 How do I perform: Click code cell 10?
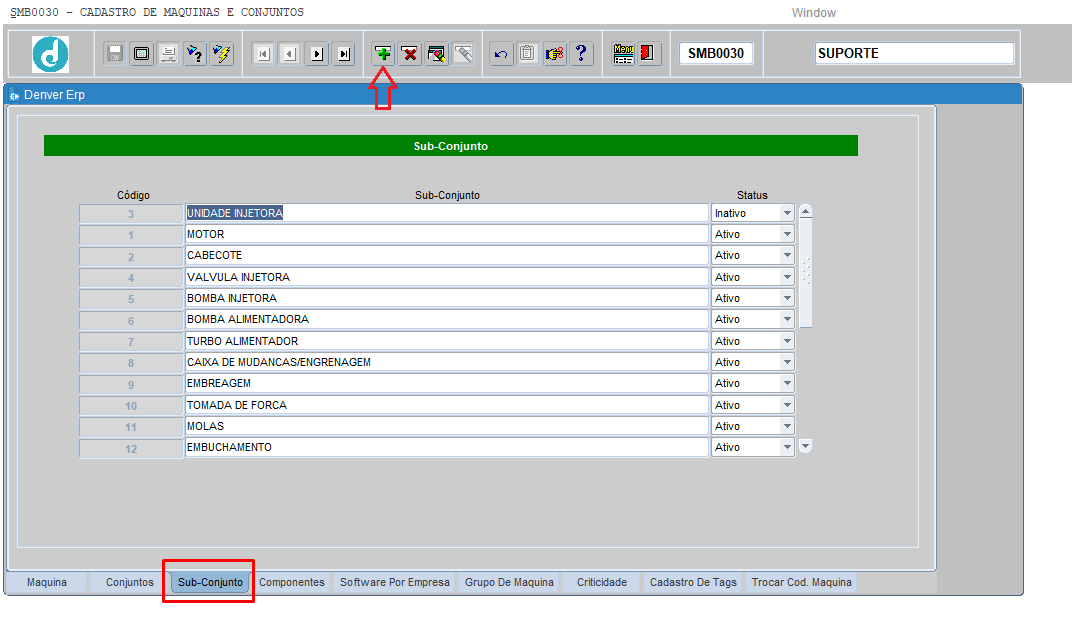[131, 406]
